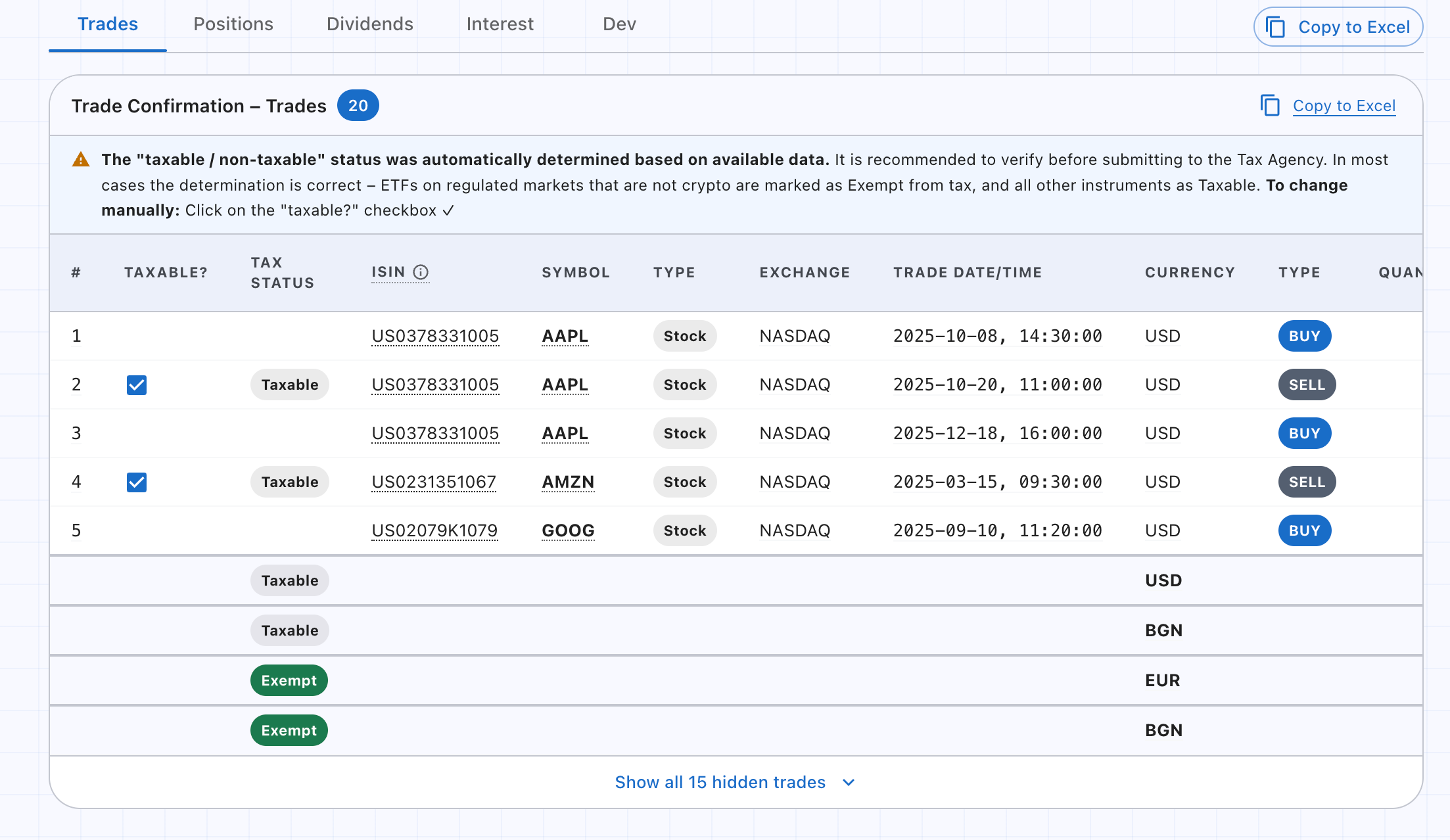The image size is (1450, 840).
Task: Click the Taxable status pill in row 2
Action: pos(290,385)
